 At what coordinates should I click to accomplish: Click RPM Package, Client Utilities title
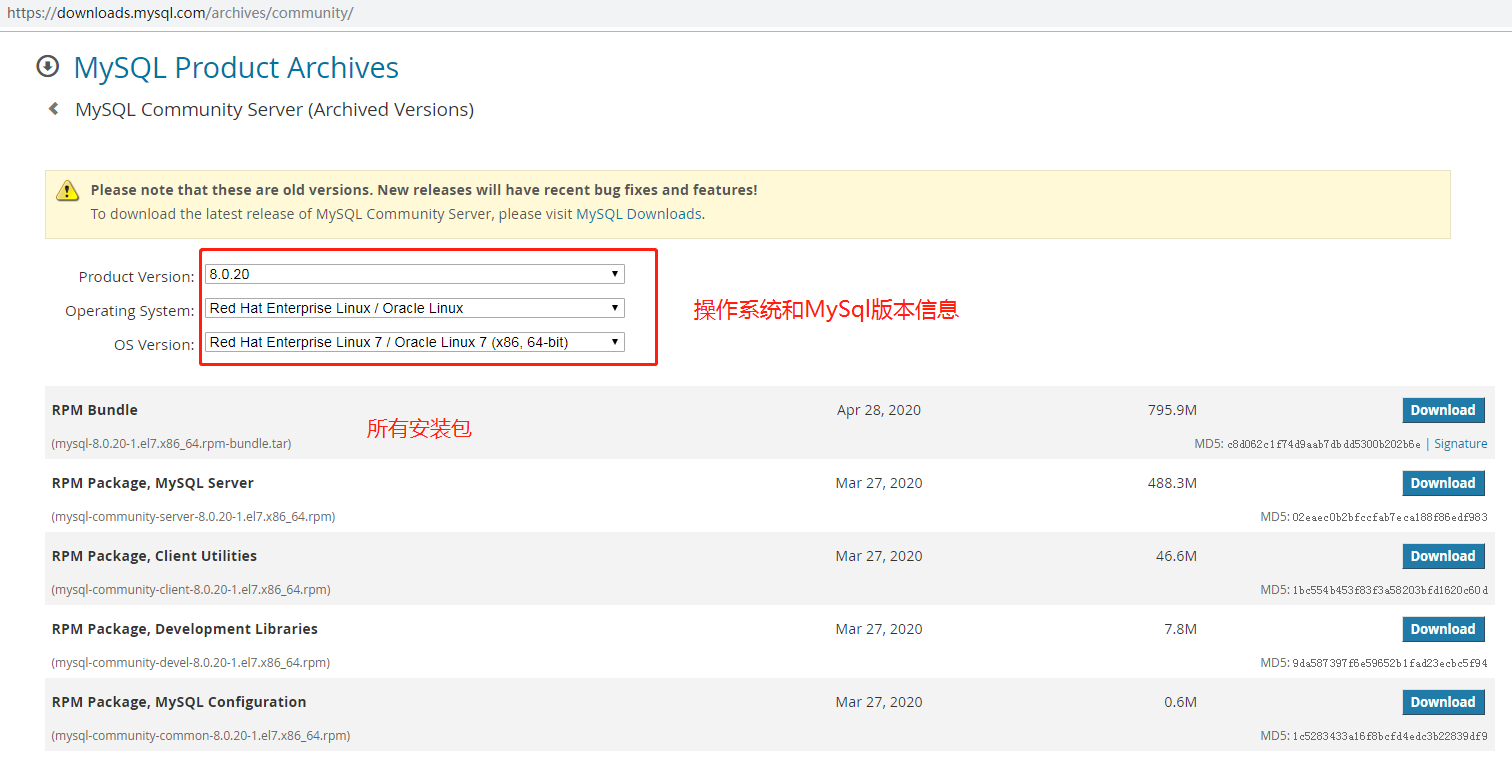[x=154, y=556]
